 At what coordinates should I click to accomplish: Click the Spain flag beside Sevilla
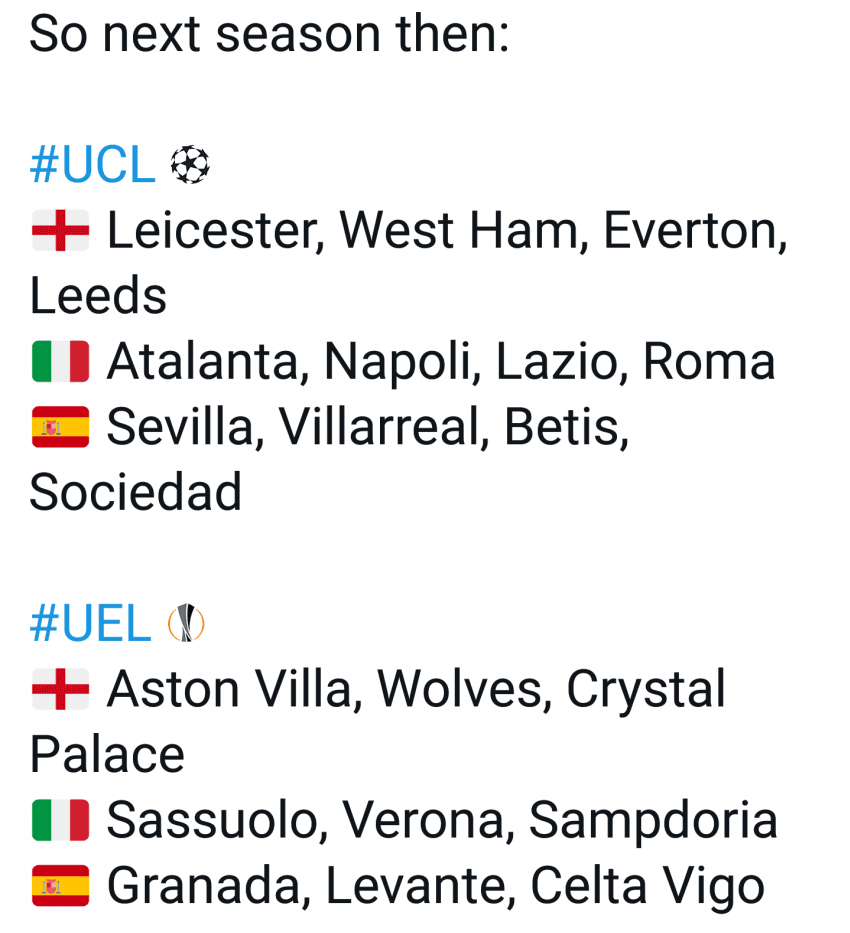click(x=61, y=427)
